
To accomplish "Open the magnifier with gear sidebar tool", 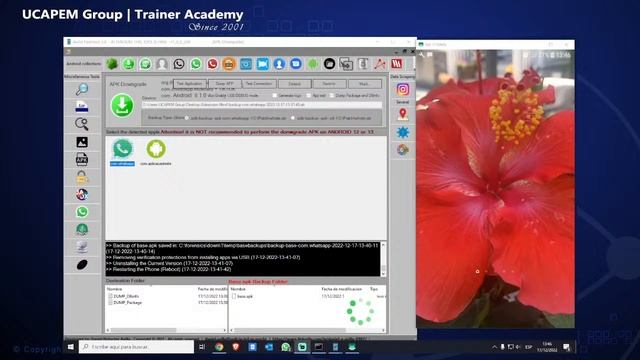I will 82,124.
